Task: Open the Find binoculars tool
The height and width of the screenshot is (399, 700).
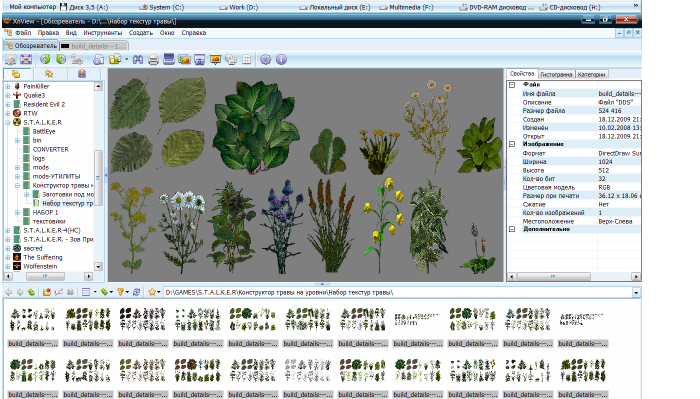Action: tap(138, 59)
